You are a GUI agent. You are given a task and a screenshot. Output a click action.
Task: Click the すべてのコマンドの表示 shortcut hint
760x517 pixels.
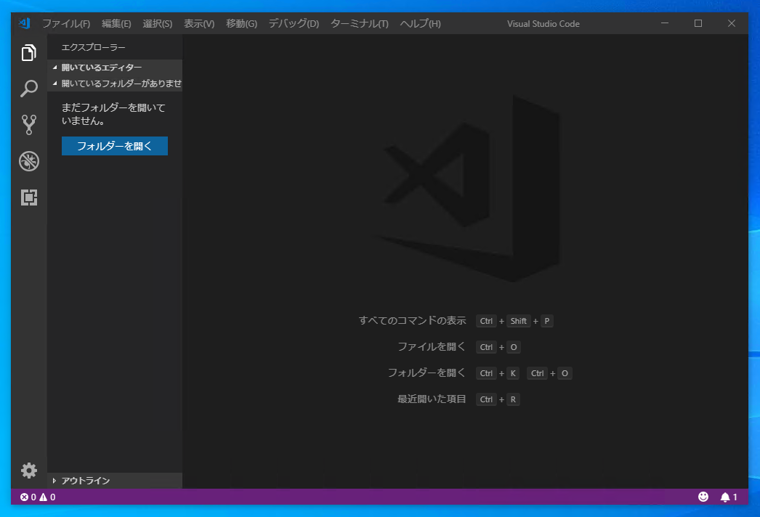coord(412,321)
